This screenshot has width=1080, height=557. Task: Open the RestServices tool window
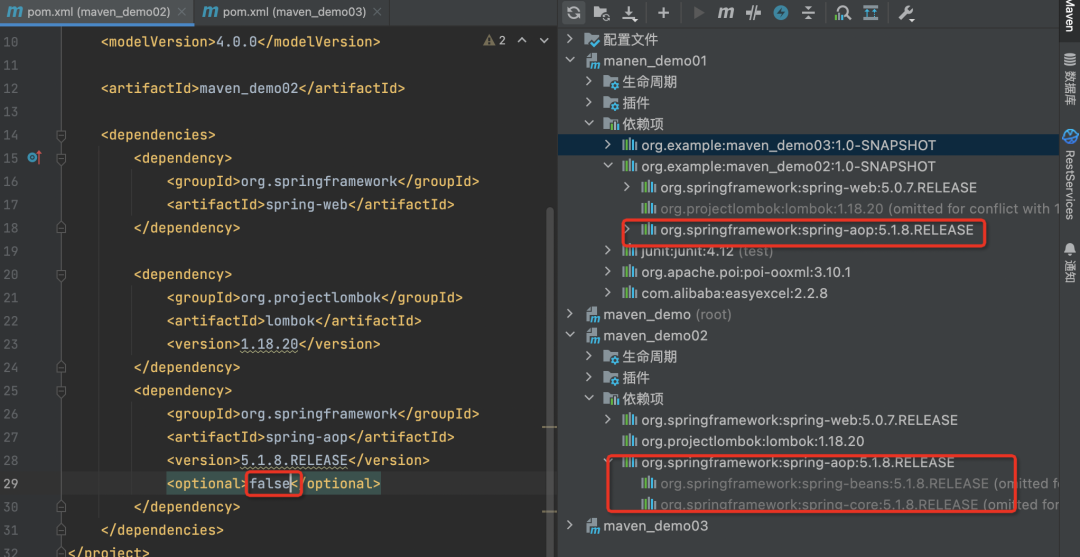1070,174
